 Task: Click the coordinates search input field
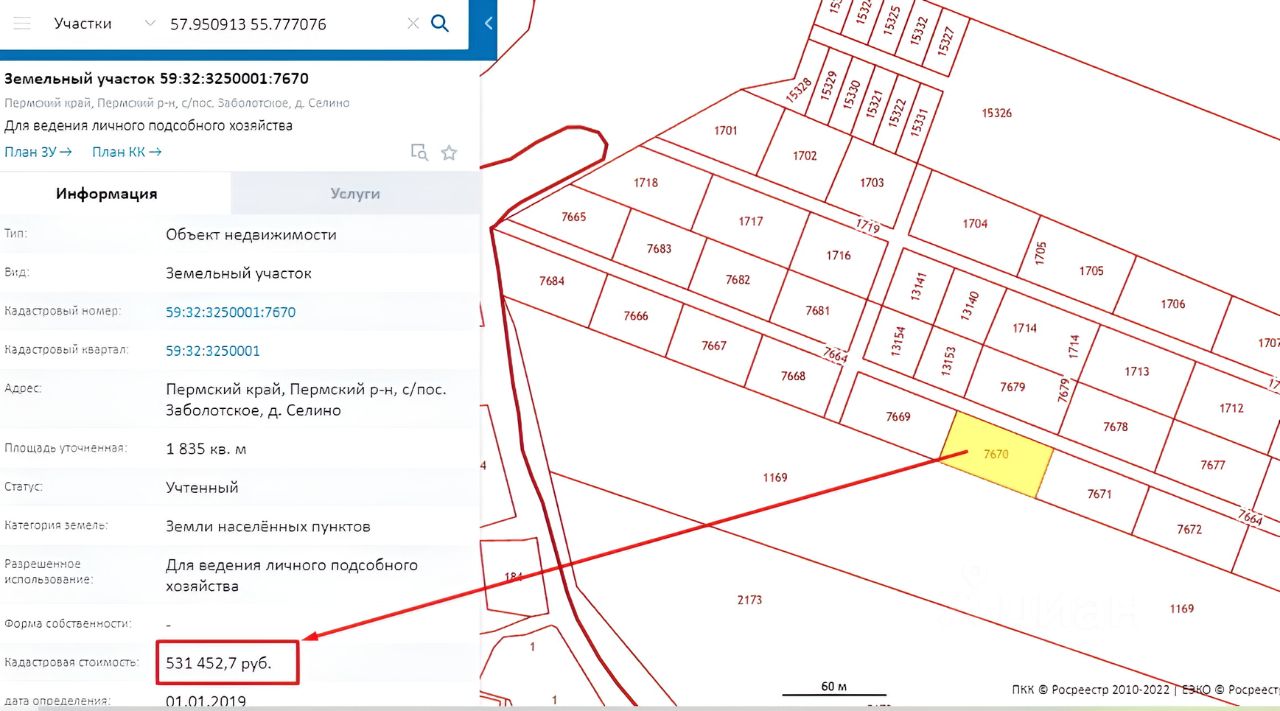pos(282,23)
